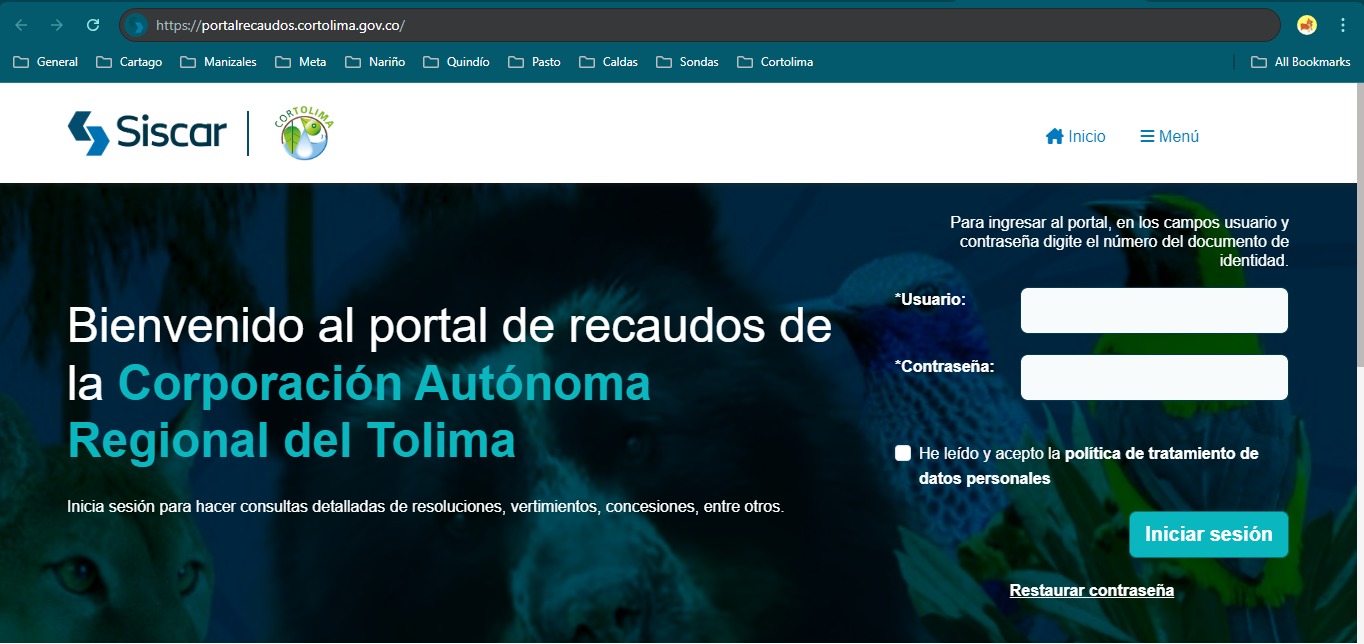Image resolution: width=1364 pixels, height=644 pixels.
Task: Open the política de tratamiento de datos link
Action: tap(1160, 454)
